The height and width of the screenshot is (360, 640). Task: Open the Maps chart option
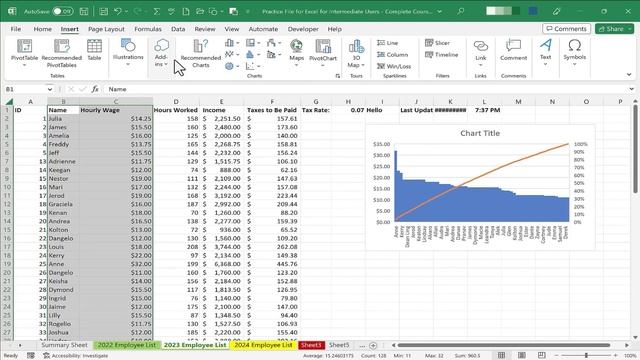(296, 53)
